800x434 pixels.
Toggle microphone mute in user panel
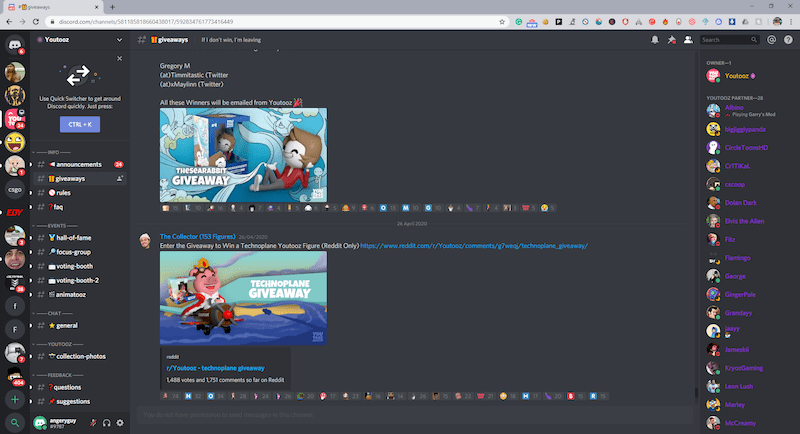[x=93, y=423]
